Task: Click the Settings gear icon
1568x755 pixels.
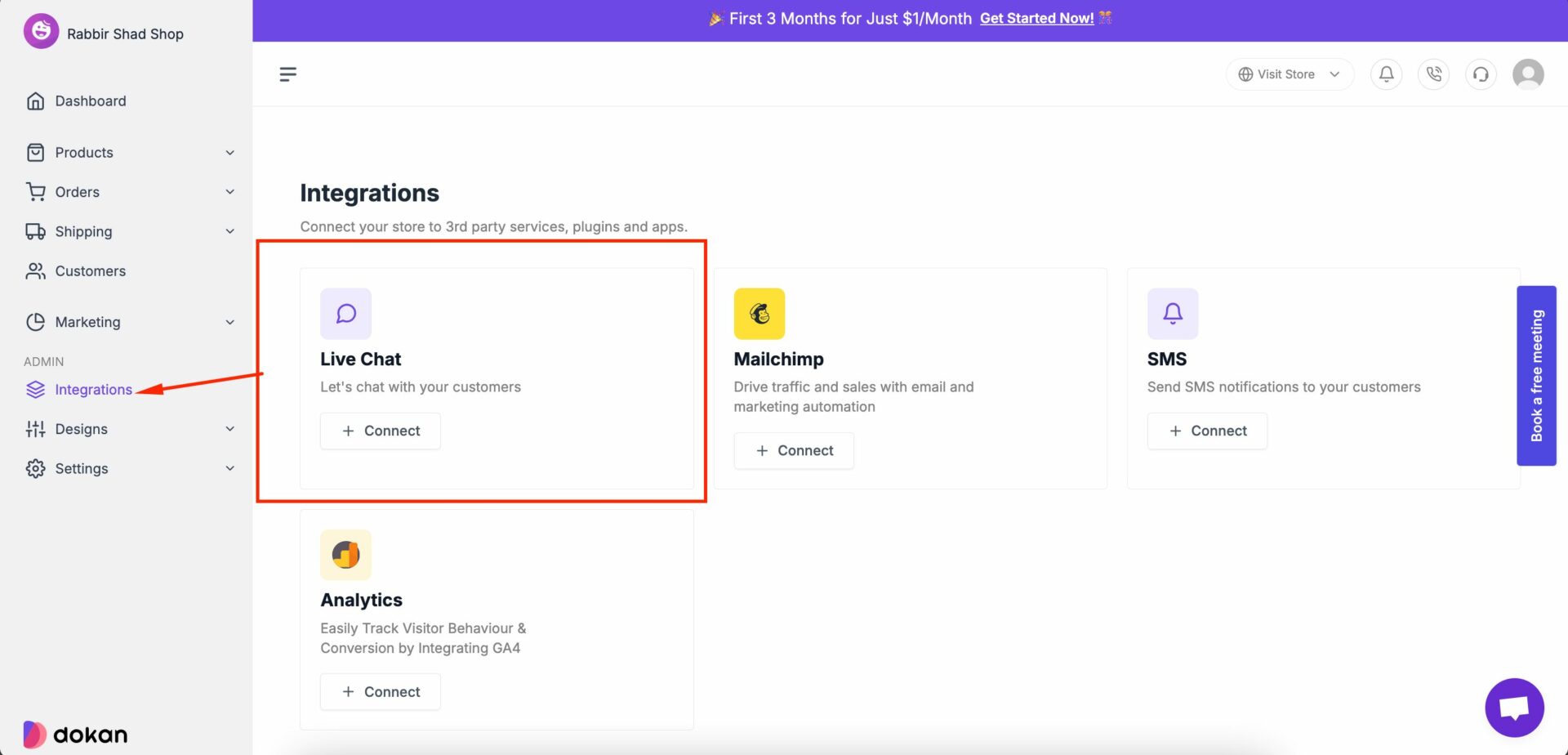Action: tap(35, 468)
